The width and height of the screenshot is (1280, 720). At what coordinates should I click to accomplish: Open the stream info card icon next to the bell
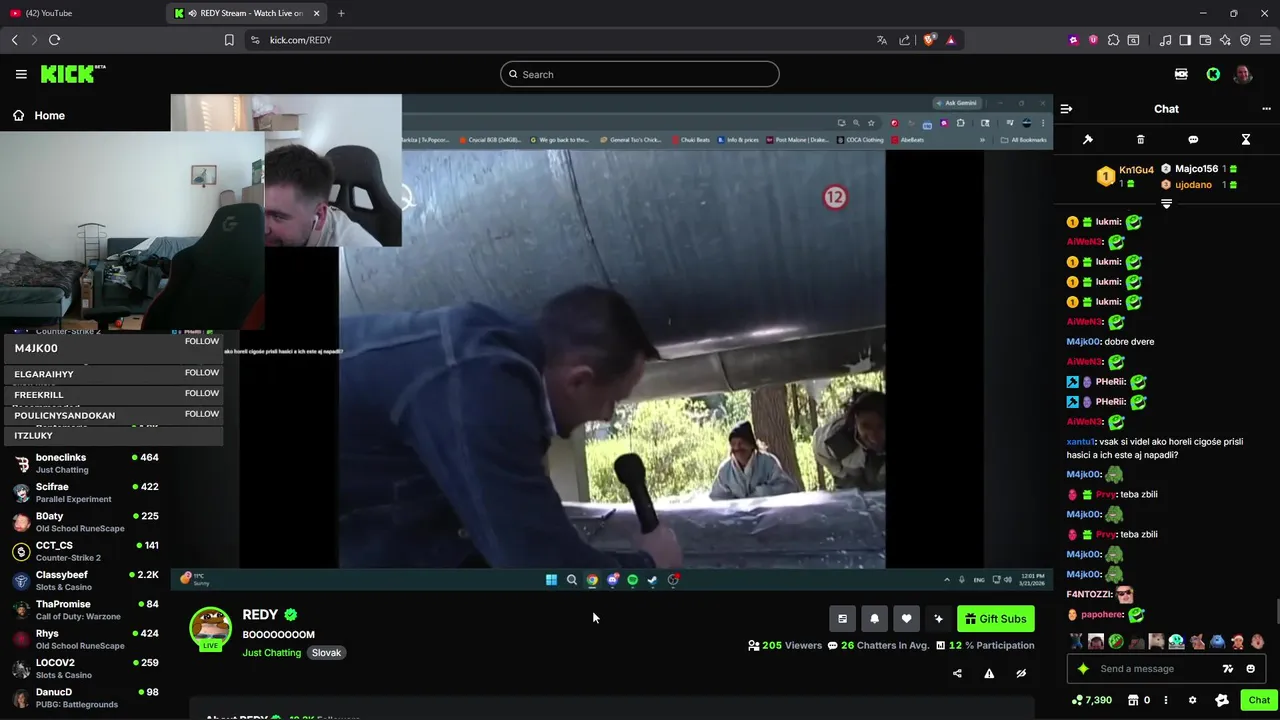tap(842, 619)
